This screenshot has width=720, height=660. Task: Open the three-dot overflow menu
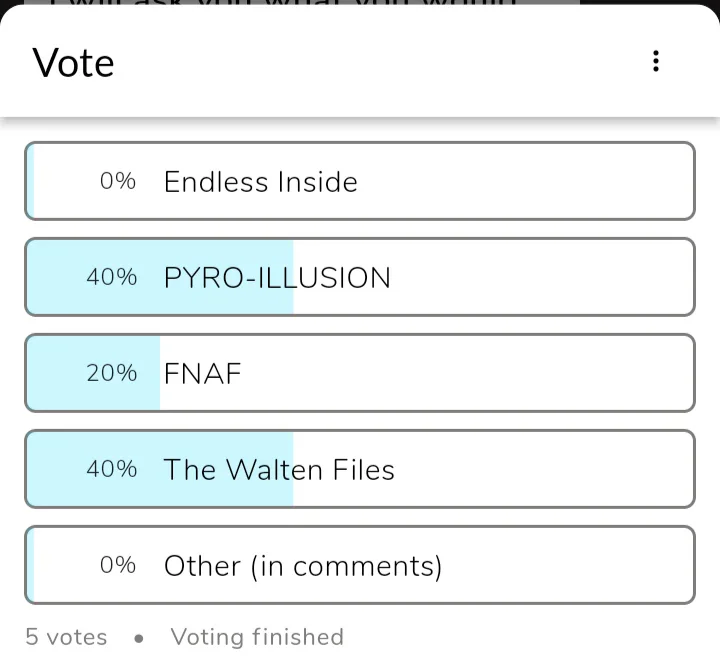pos(656,61)
